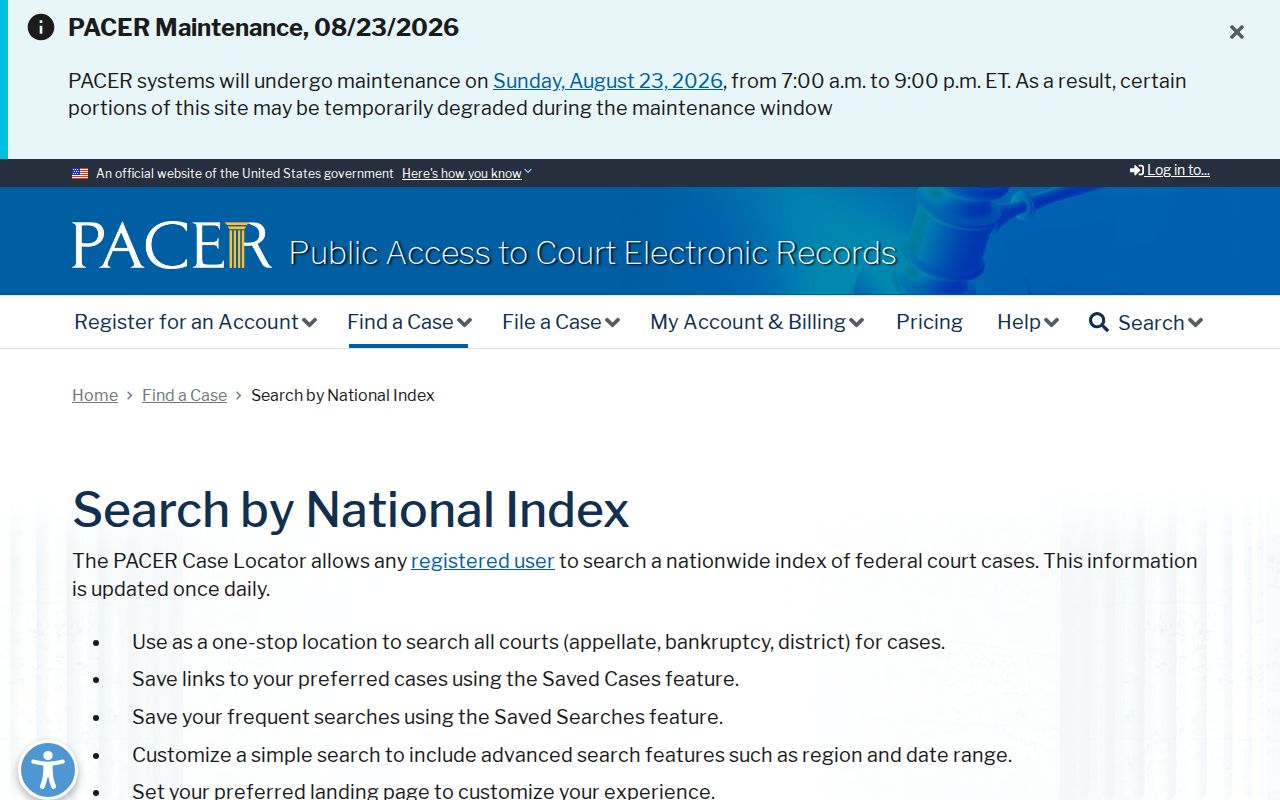Click the Log in to... link

(x=1170, y=170)
